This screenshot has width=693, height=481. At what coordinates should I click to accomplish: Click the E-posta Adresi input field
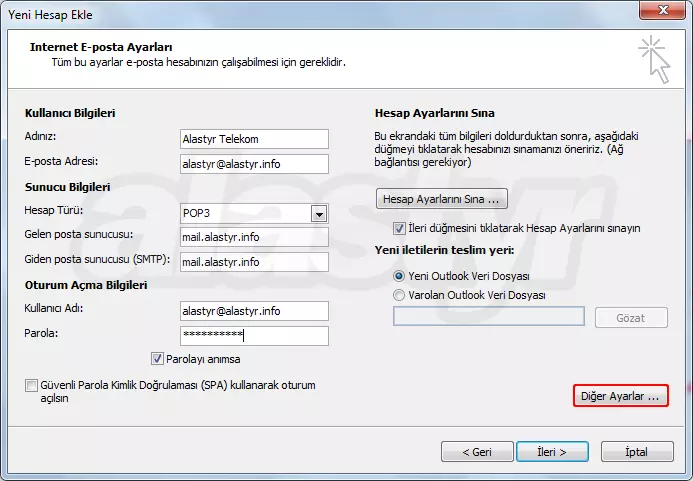point(254,164)
